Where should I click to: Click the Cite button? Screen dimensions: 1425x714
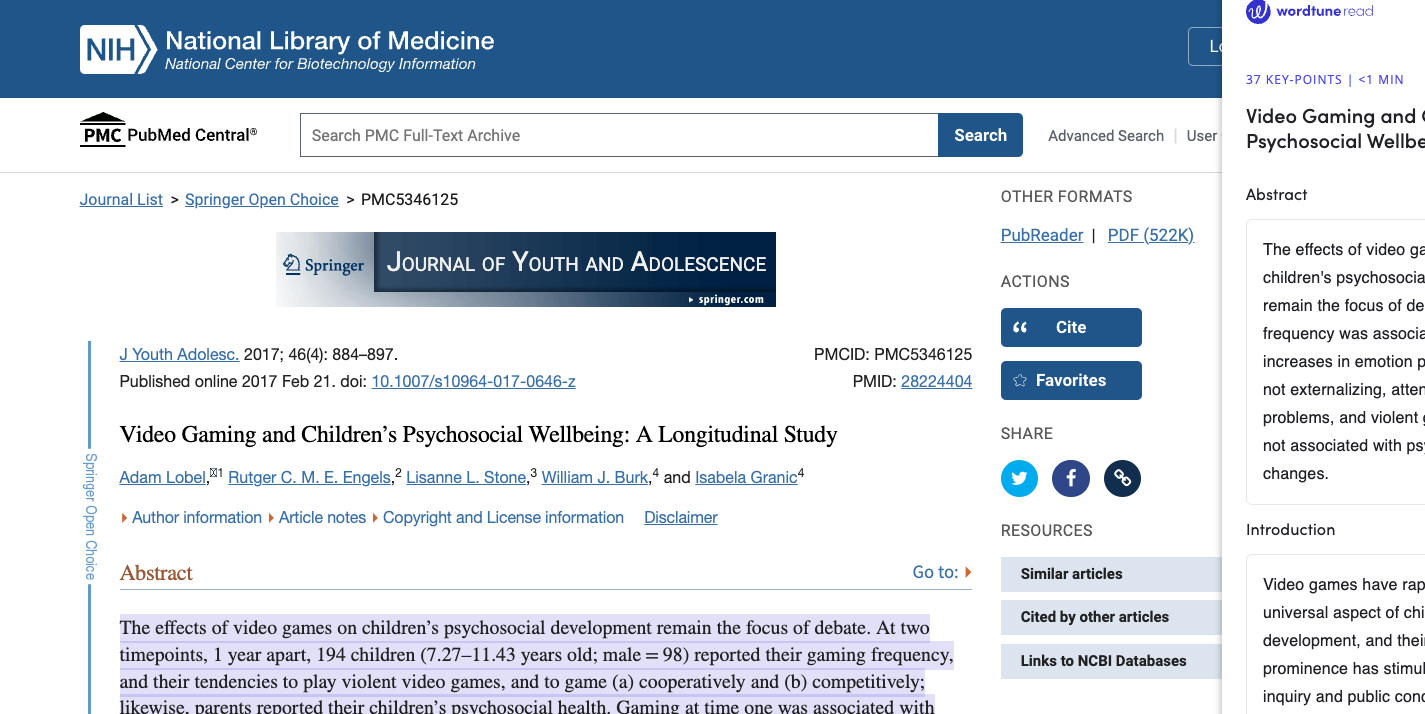(1071, 327)
